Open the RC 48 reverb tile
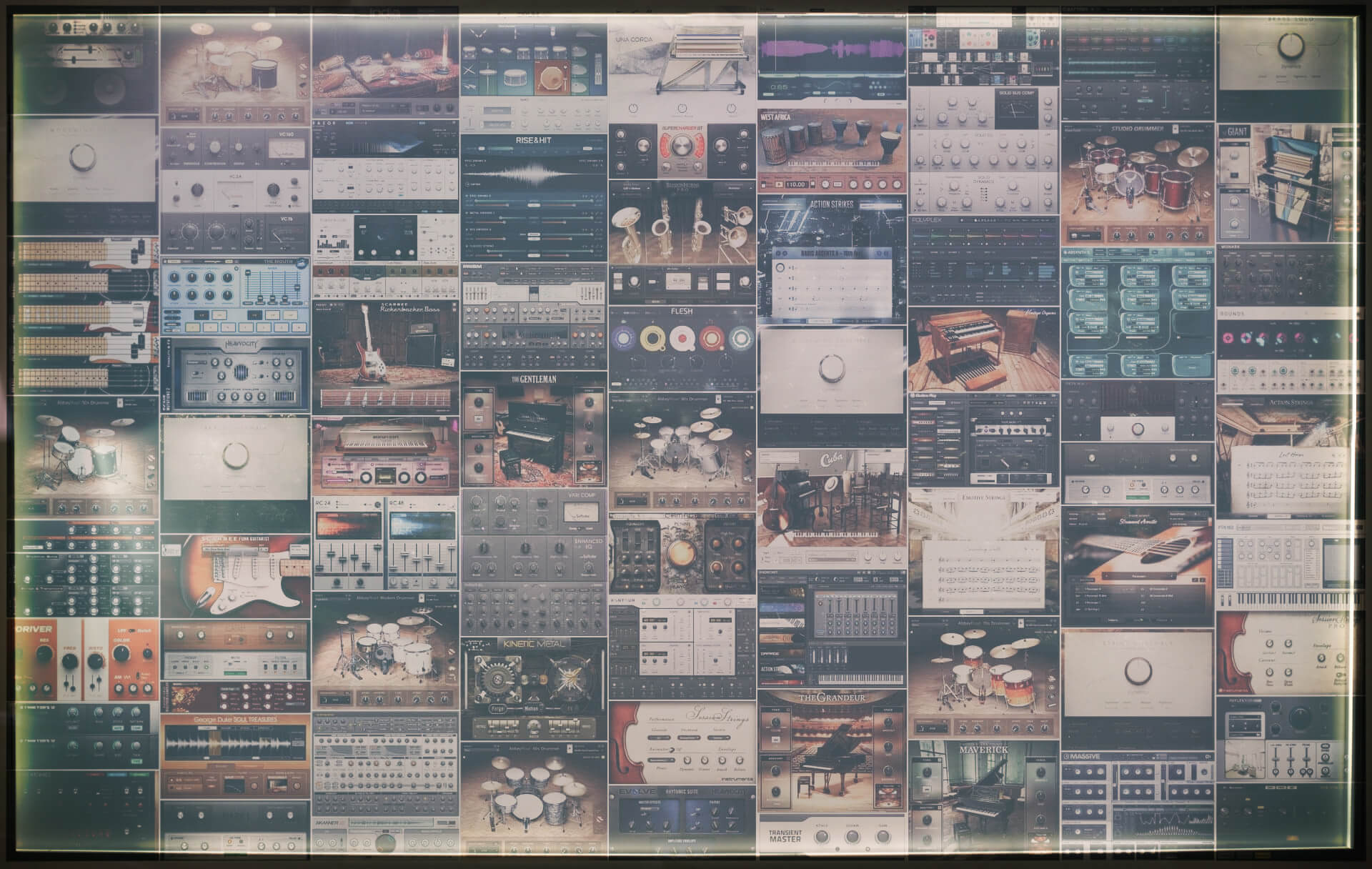 pyautogui.click(x=423, y=543)
